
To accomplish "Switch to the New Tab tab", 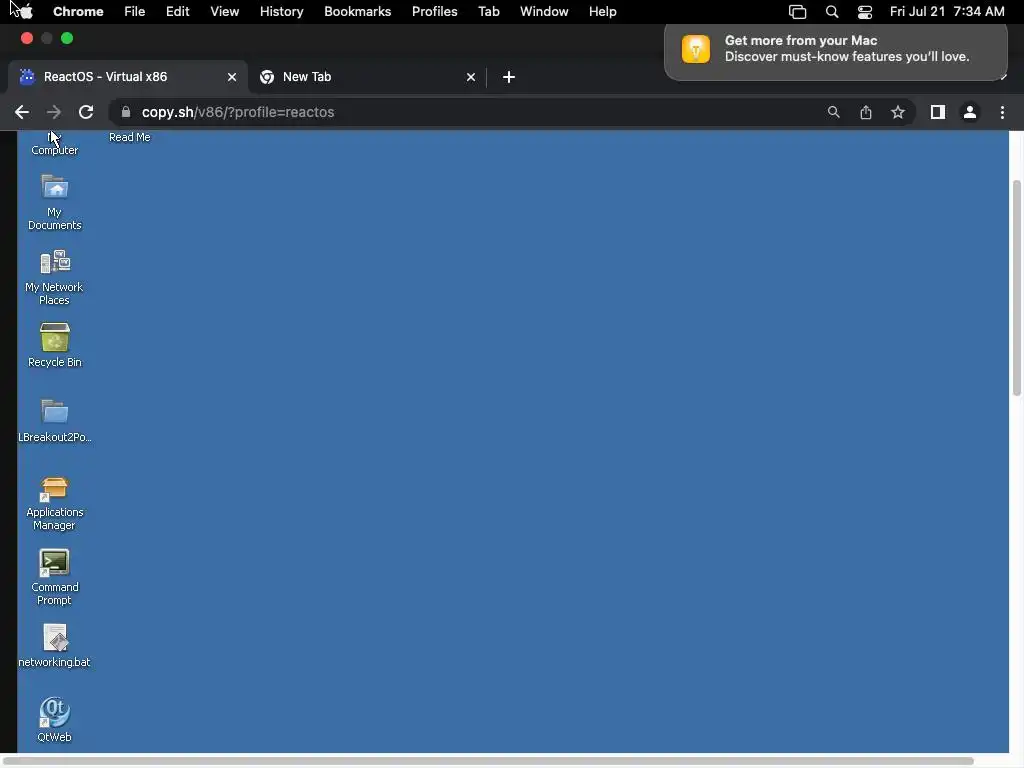I will tap(366, 77).
